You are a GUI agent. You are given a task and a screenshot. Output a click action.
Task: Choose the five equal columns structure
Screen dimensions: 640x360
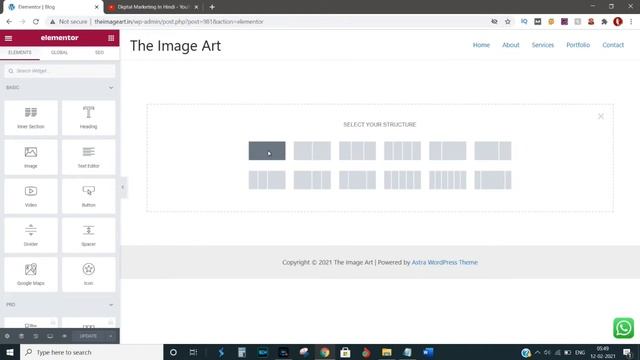[402, 180]
